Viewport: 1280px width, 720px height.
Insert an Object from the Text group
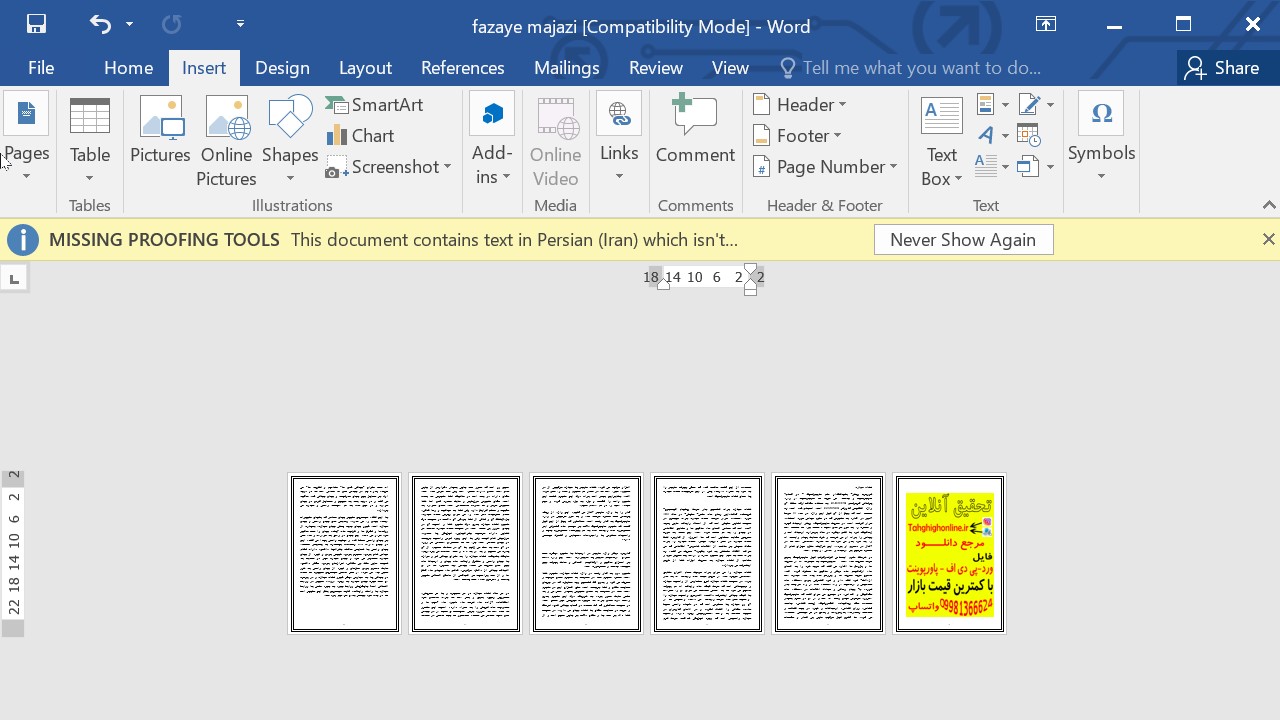1035,167
